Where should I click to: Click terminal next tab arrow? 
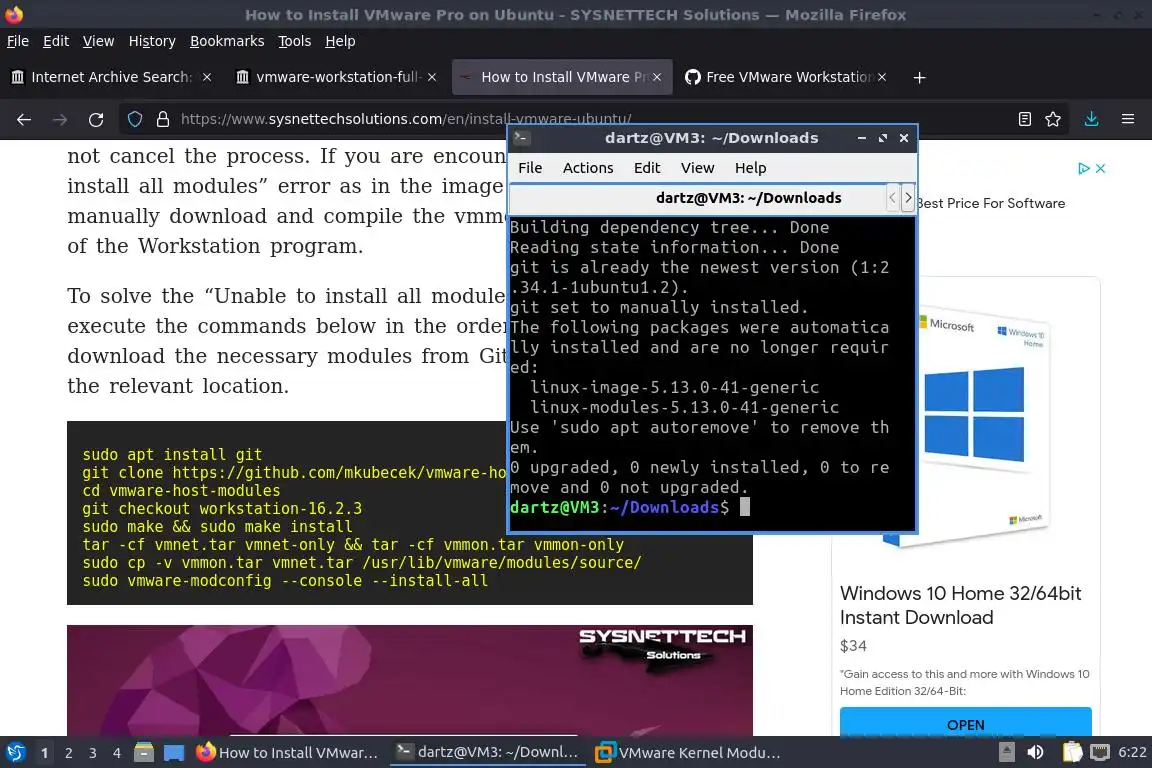[x=908, y=198]
